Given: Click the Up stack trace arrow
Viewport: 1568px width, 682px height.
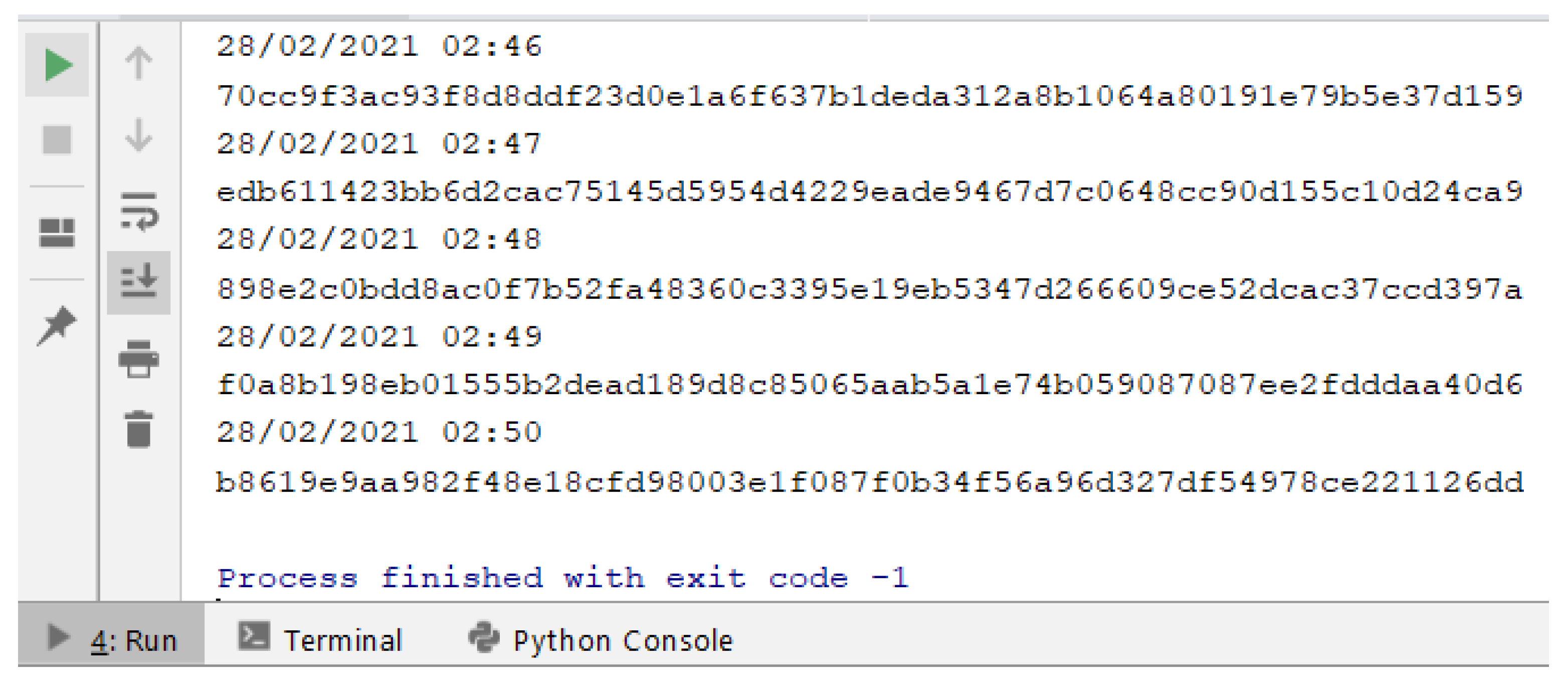Looking at the screenshot, I should 139,63.
